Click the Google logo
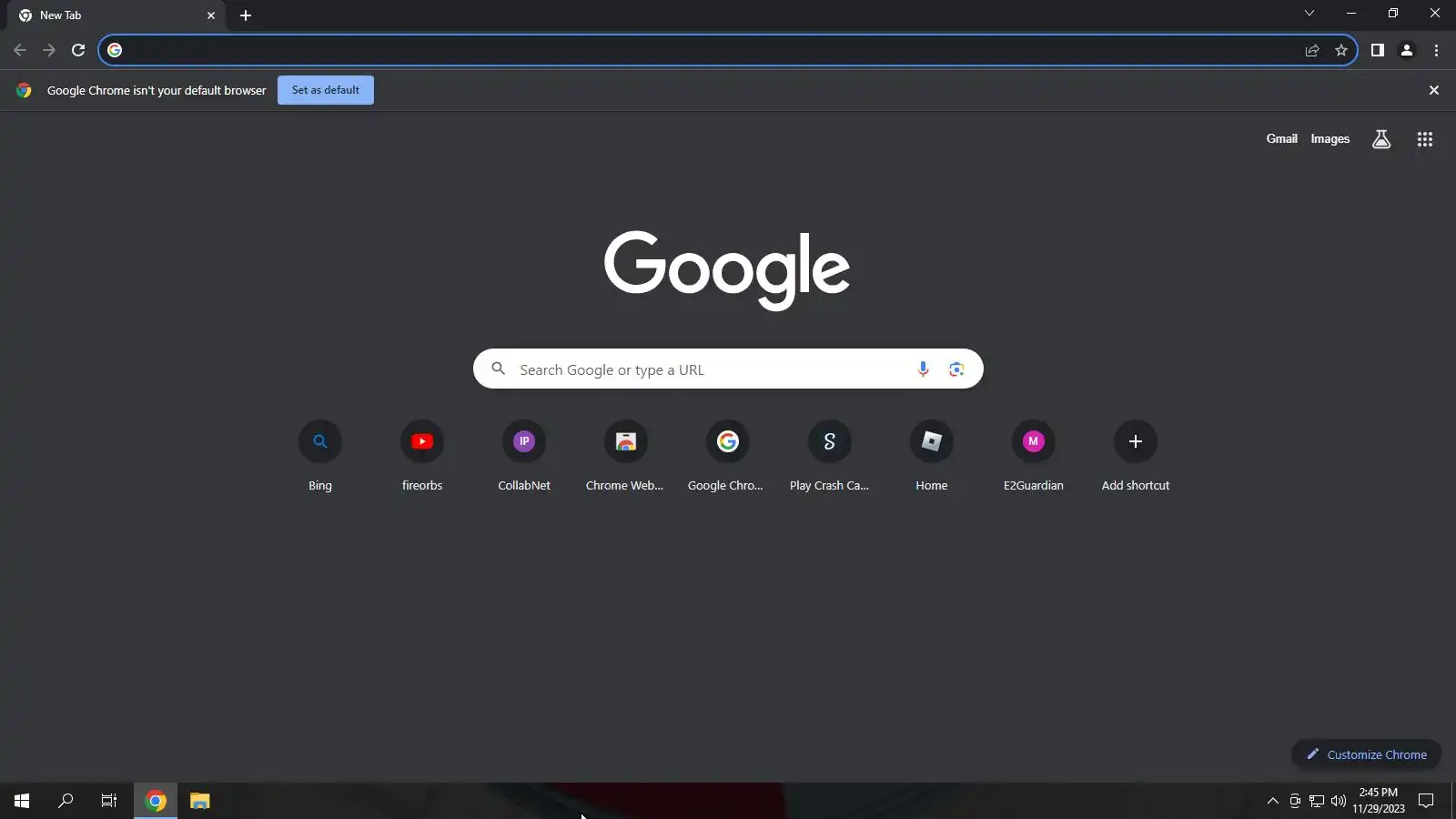1456x819 pixels. (x=727, y=269)
